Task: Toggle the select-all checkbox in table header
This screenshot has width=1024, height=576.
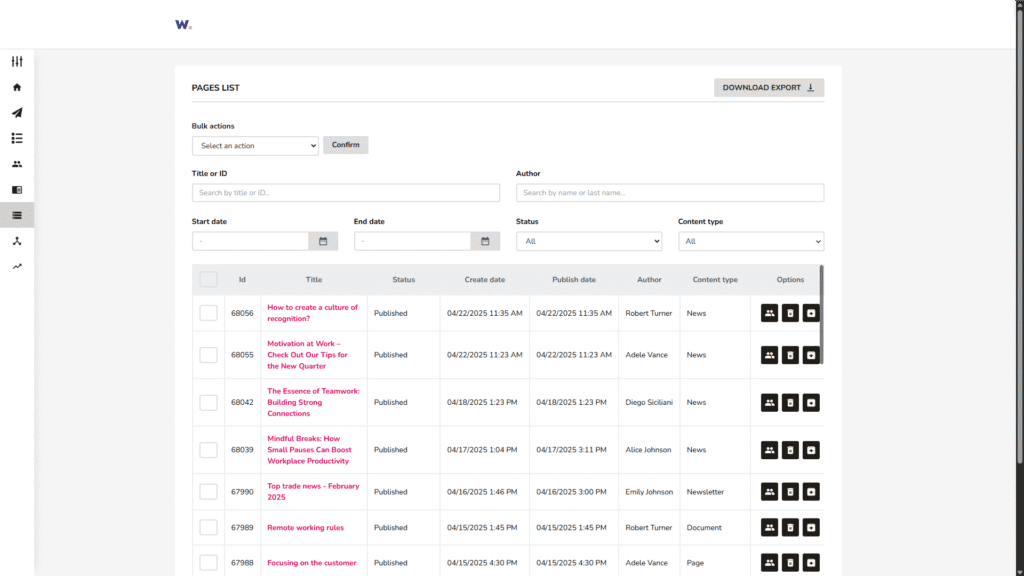Action: pos(208,280)
